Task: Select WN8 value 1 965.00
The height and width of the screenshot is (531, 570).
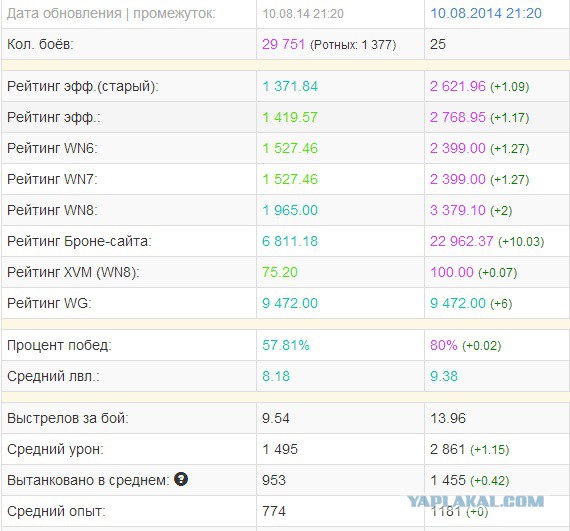Action: coord(290,210)
